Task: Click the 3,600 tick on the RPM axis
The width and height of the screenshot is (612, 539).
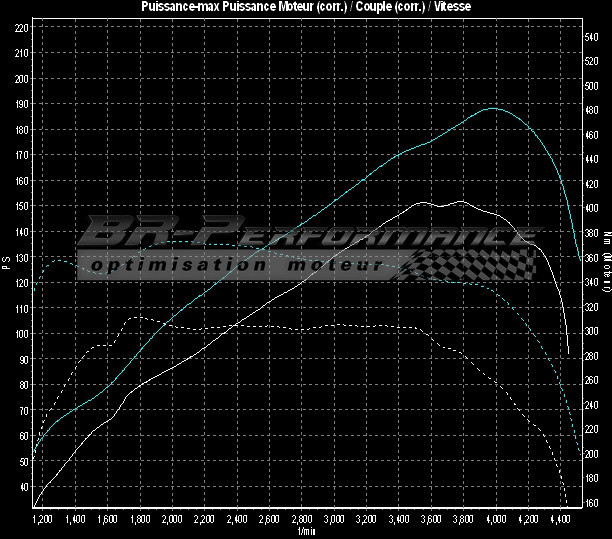Action: point(432,520)
